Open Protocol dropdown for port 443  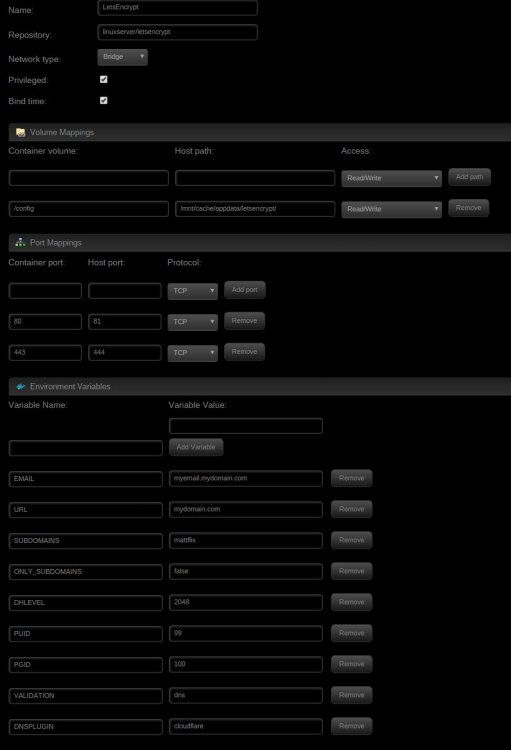[192, 353]
